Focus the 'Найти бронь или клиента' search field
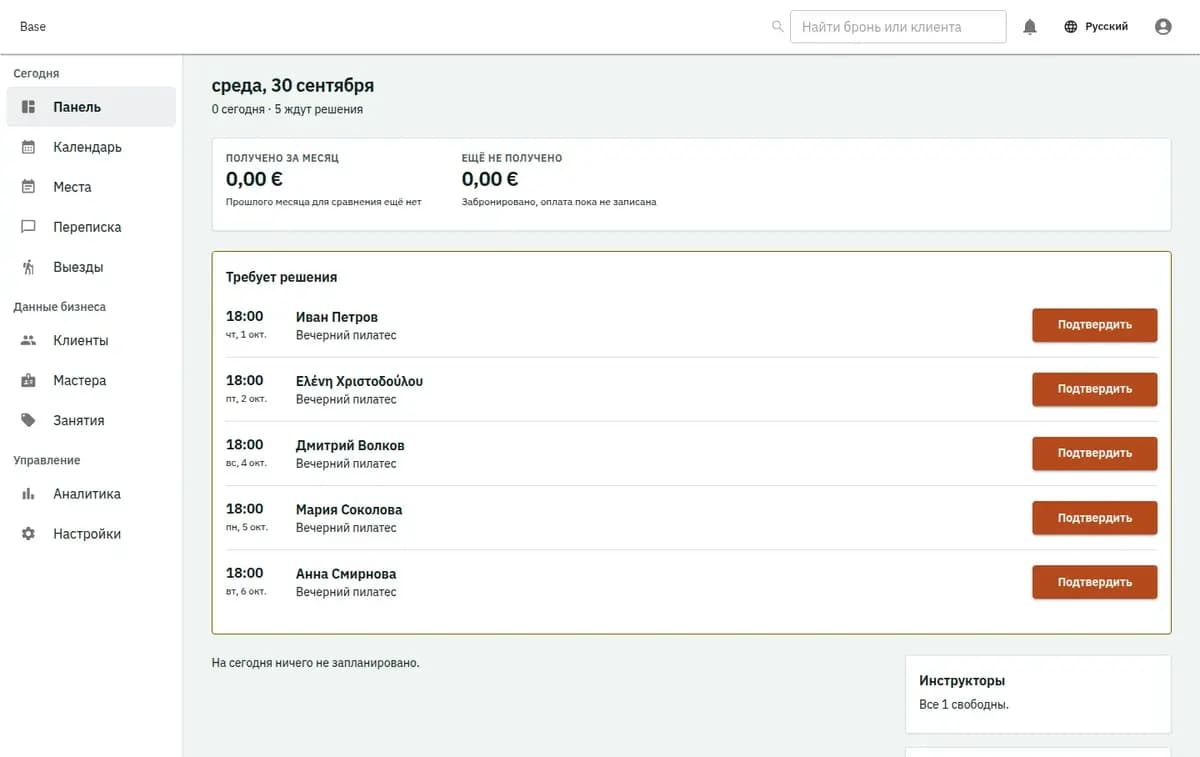This screenshot has height=757, width=1200. pyautogui.click(x=898, y=27)
